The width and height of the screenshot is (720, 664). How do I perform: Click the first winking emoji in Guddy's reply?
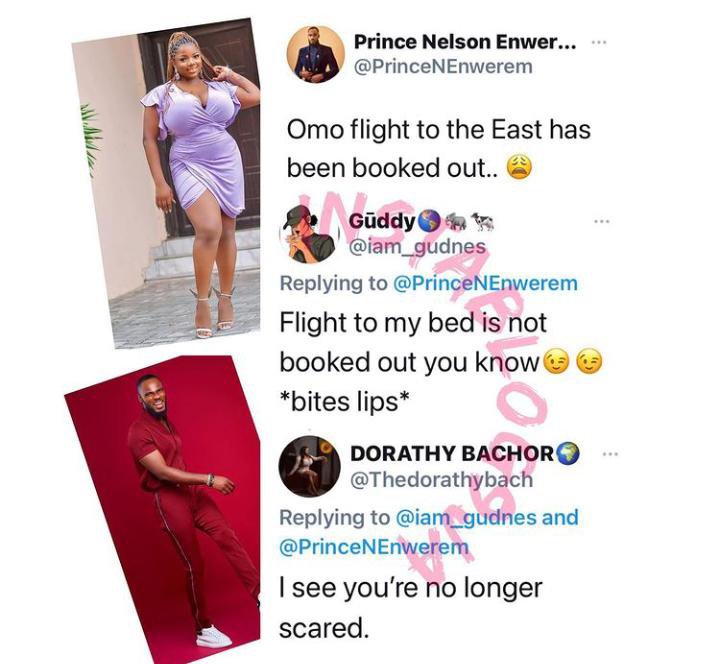coord(557,362)
